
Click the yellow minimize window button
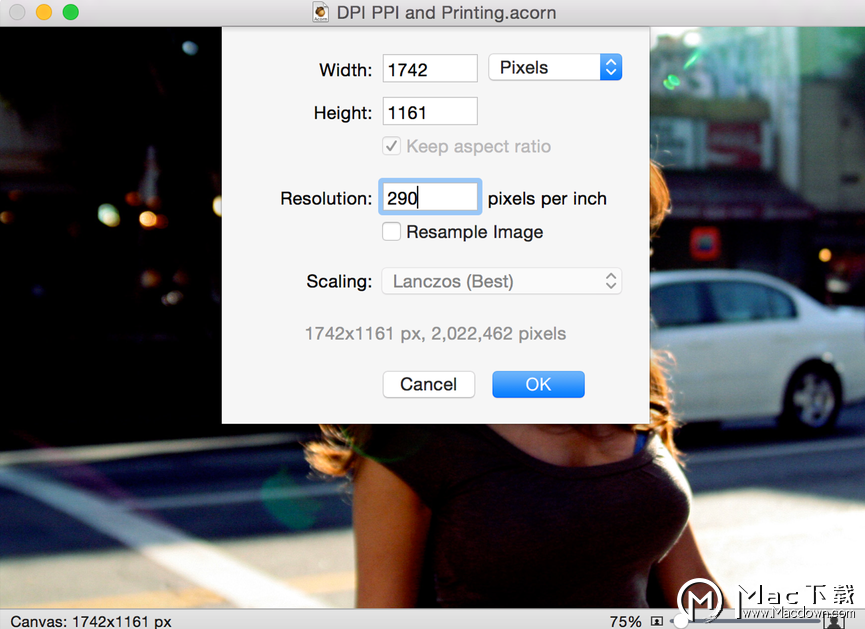[44, 12]
